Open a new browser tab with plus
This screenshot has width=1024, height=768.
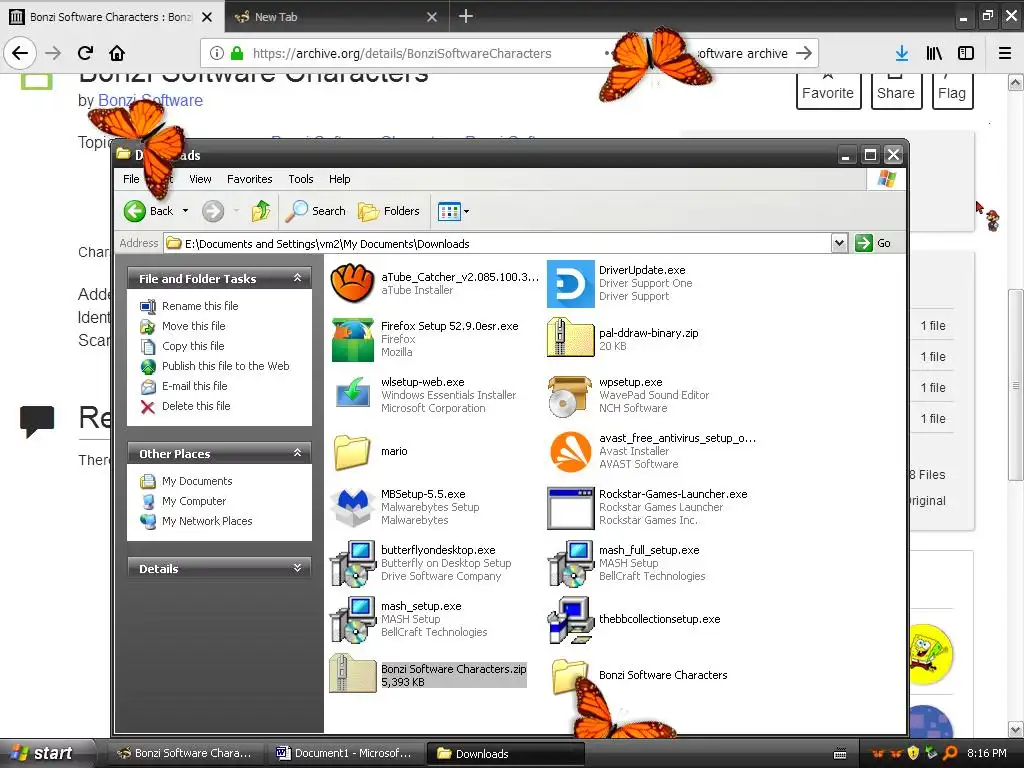[466, 16]
